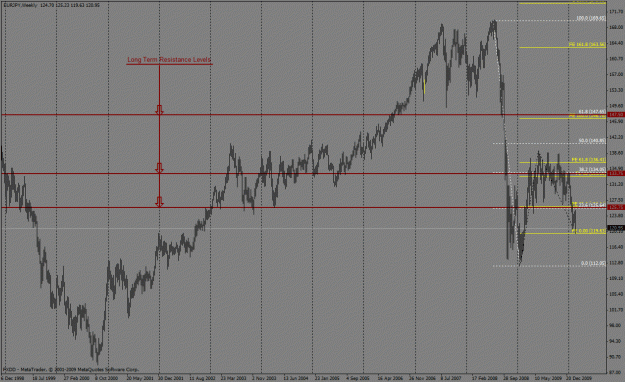Click the '10 May 2009' date on the time axis
The height and width of the screenshot is (382, 625).
point(547,378)
